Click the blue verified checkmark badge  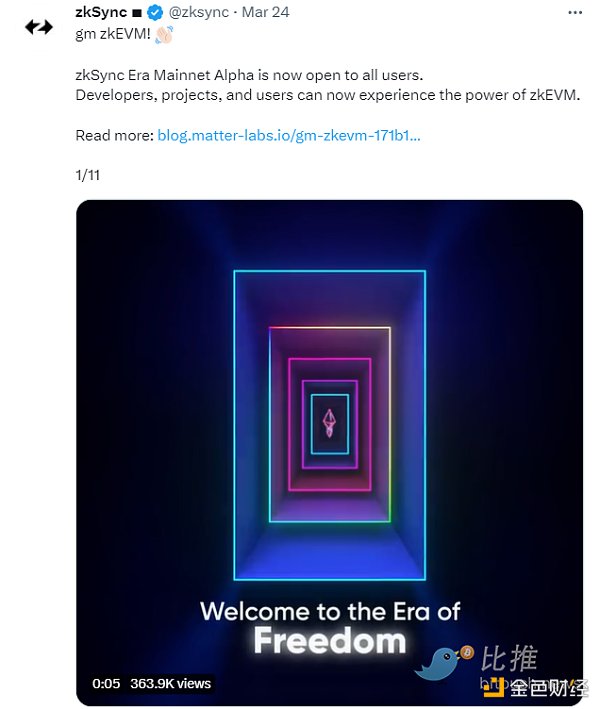coord(155,13)
